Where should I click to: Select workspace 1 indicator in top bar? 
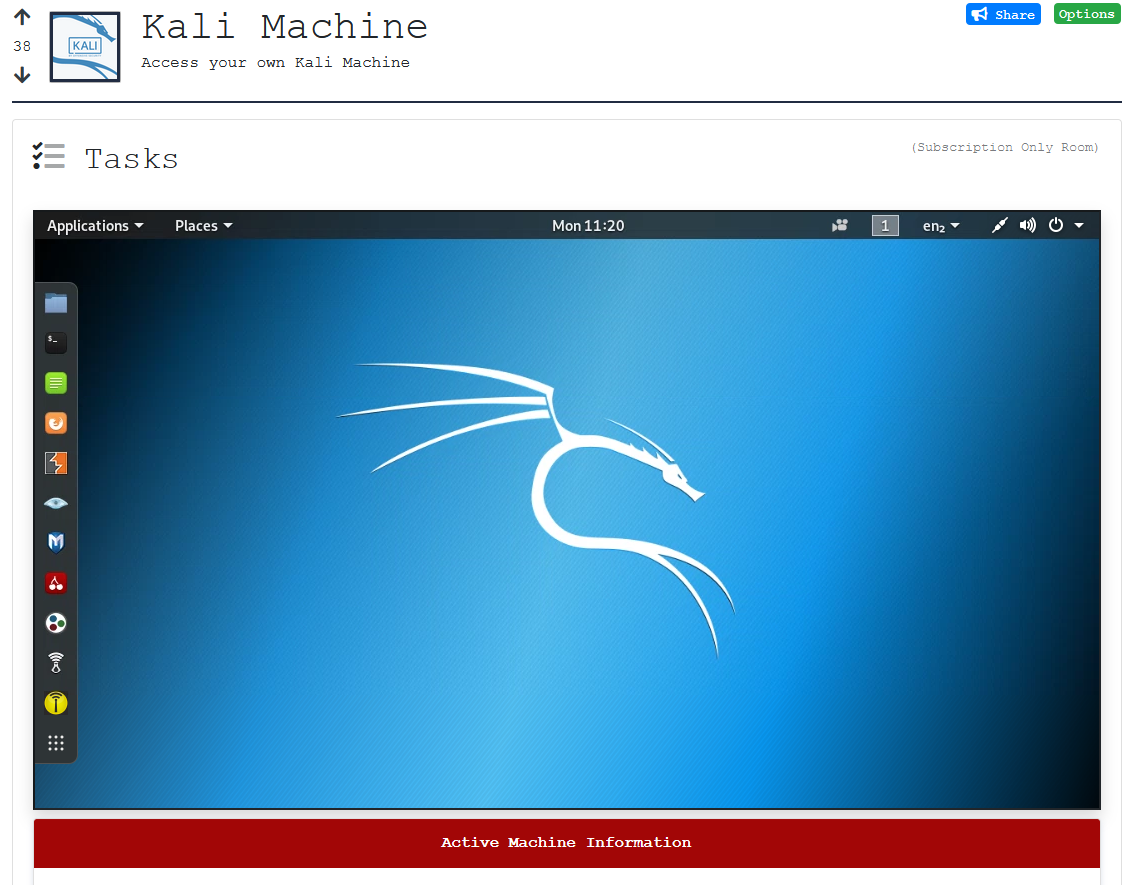point(885,226)
